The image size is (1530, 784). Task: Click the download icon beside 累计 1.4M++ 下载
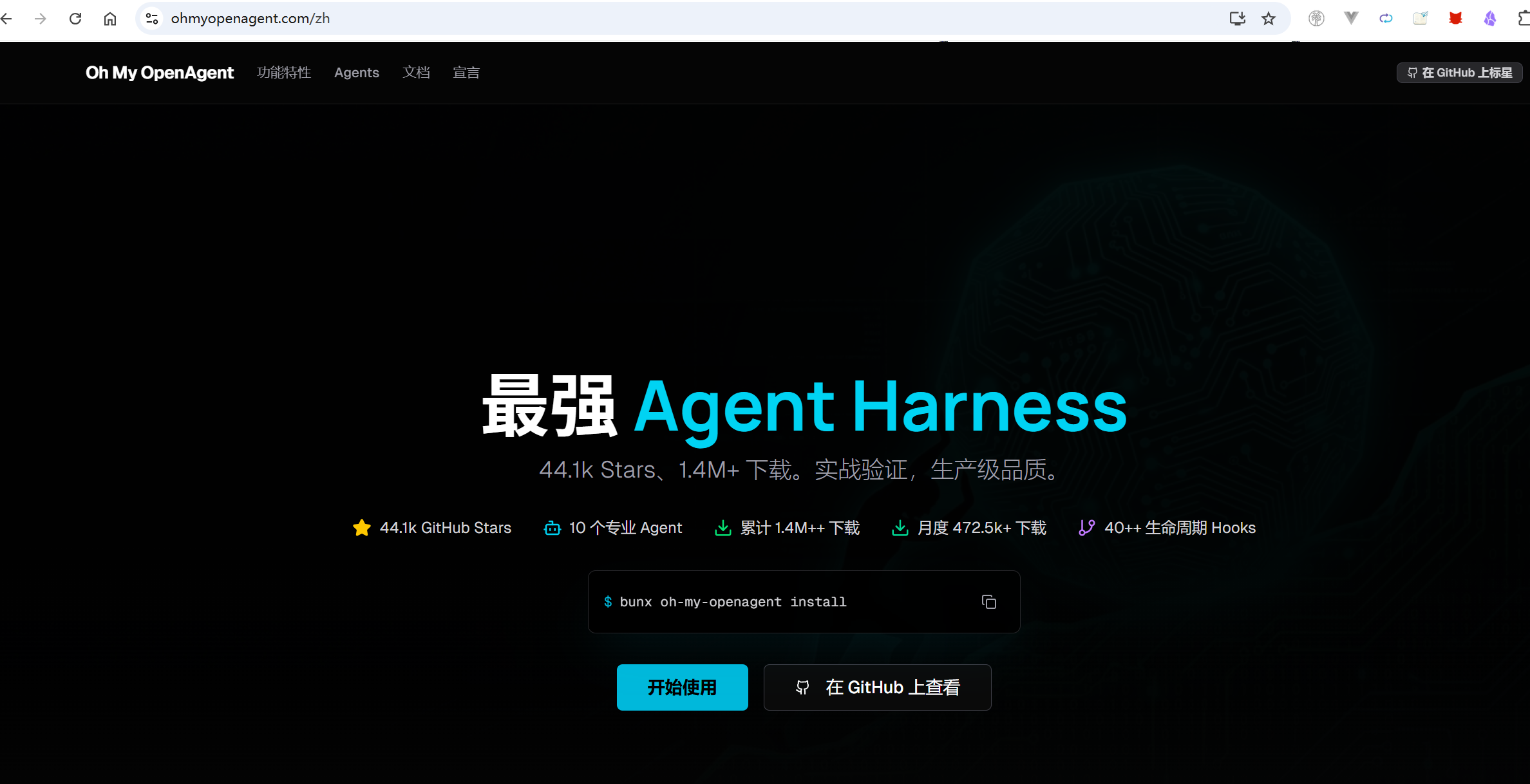click(724, 527)
